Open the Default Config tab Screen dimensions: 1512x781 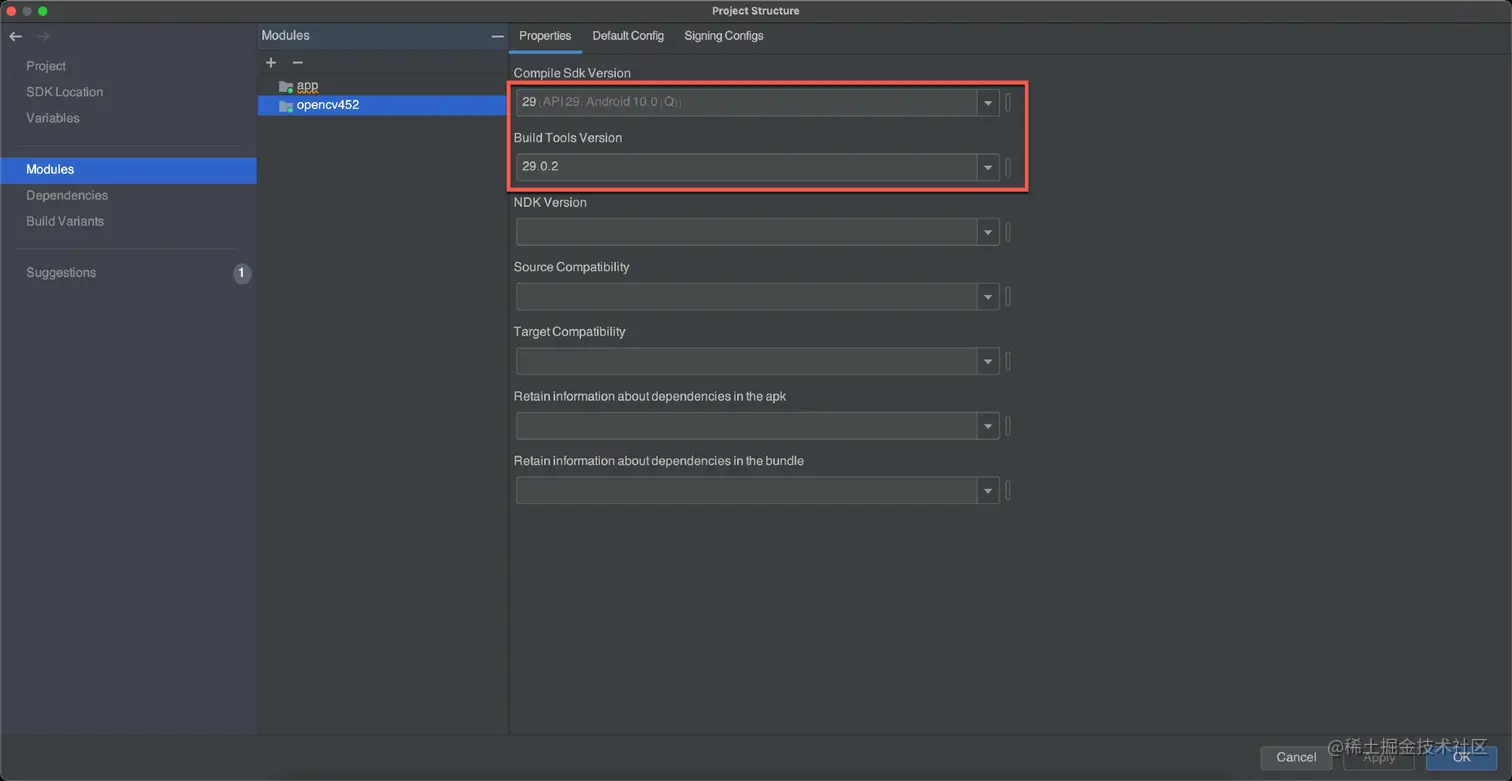(x=628, y=36)
